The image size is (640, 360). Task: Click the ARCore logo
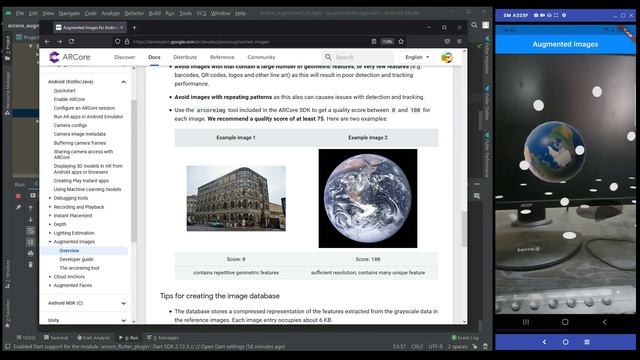pyautogui.click(x=69, y=57)
